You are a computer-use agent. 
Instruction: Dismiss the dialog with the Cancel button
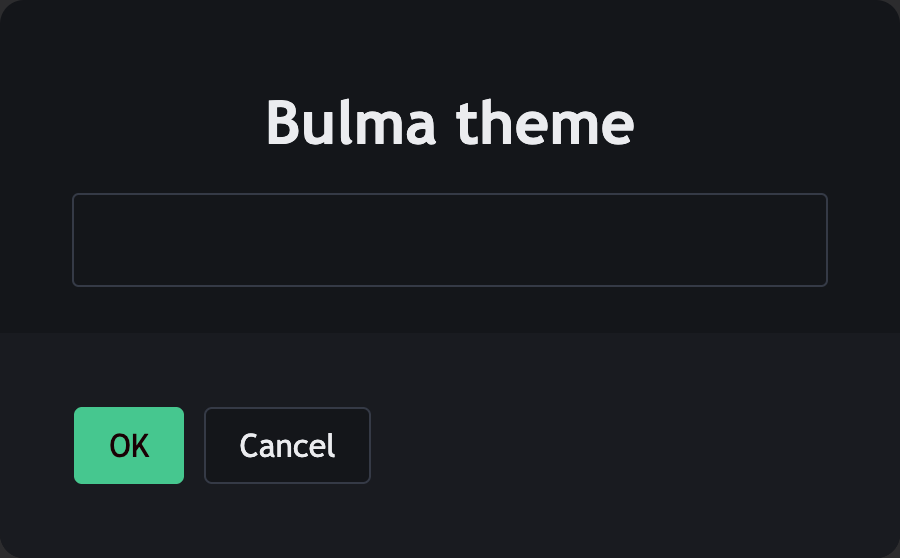[287, 445]
